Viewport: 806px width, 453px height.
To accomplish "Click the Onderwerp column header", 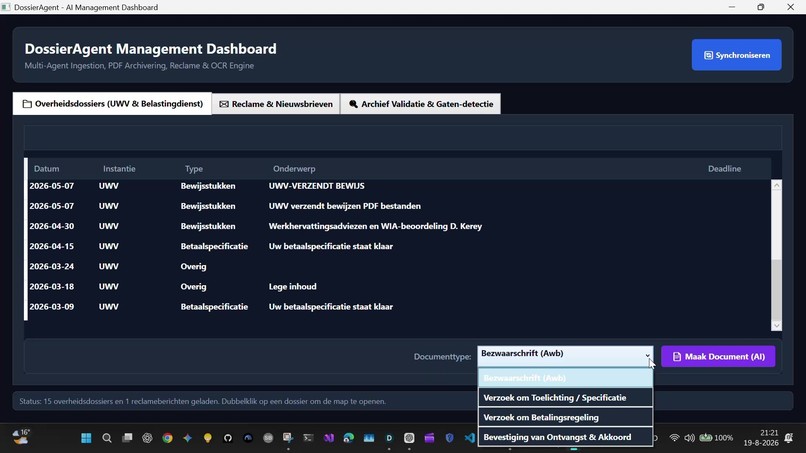I will click(294, 169).
